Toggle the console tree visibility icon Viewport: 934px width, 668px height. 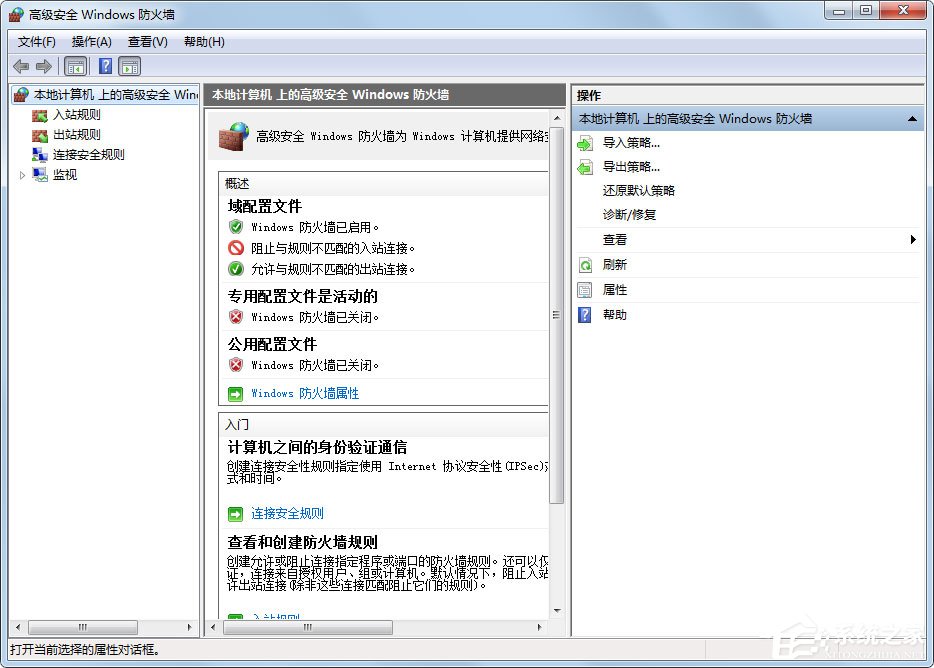click(x=75, y=66)
